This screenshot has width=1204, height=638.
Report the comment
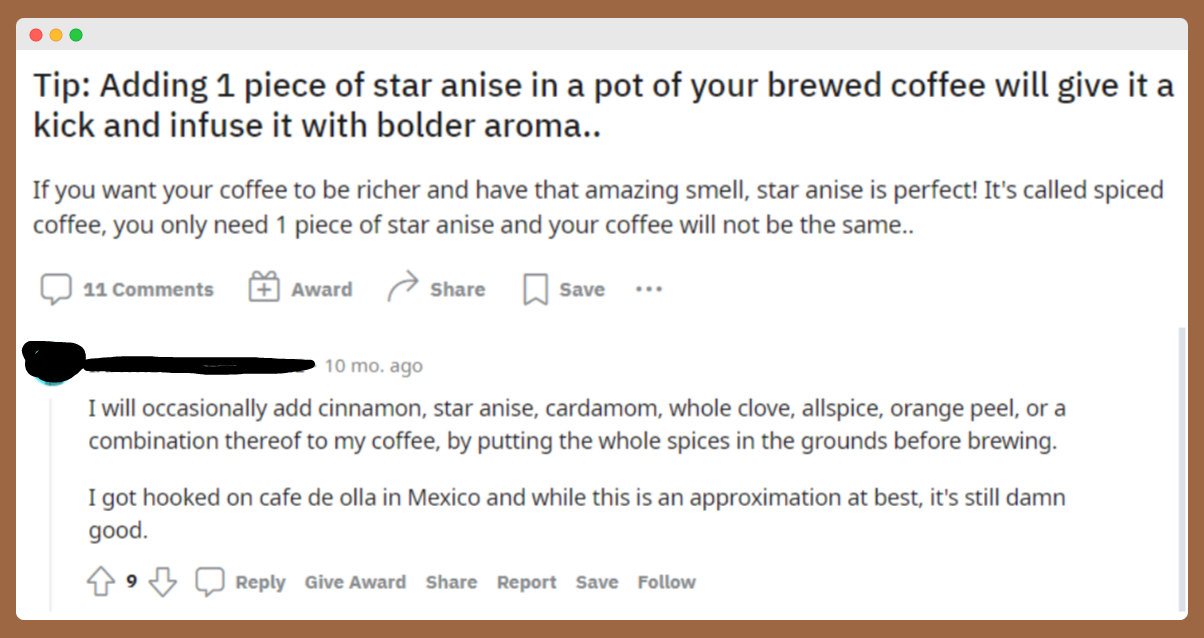click(x=526, y=582)
